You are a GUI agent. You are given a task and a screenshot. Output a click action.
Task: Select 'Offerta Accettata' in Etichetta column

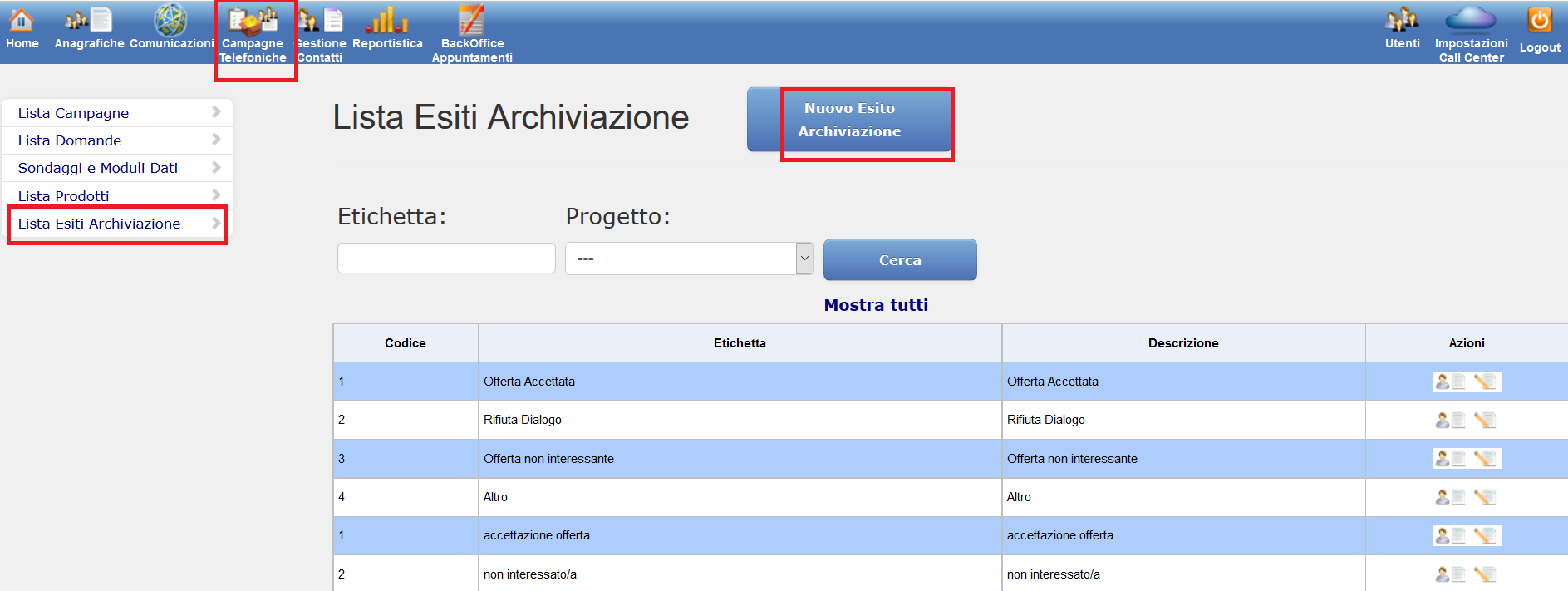point(529,382)
